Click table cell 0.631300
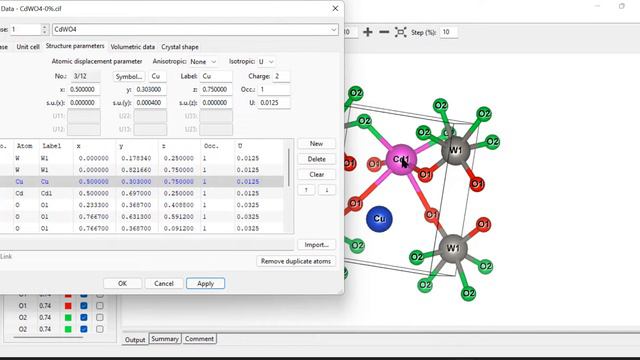The width and height of the screenshot is (640, 360). pos(136,217)
